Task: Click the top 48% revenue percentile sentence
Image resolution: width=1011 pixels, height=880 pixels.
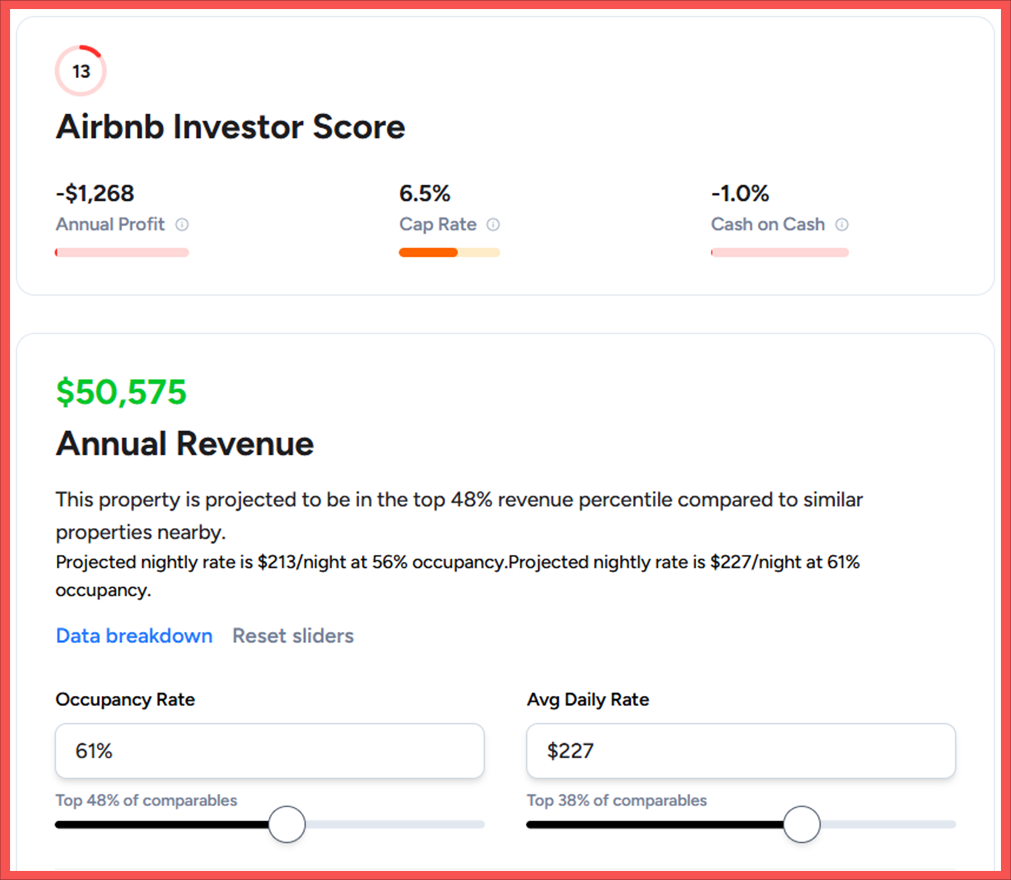Action: [459, 515]
